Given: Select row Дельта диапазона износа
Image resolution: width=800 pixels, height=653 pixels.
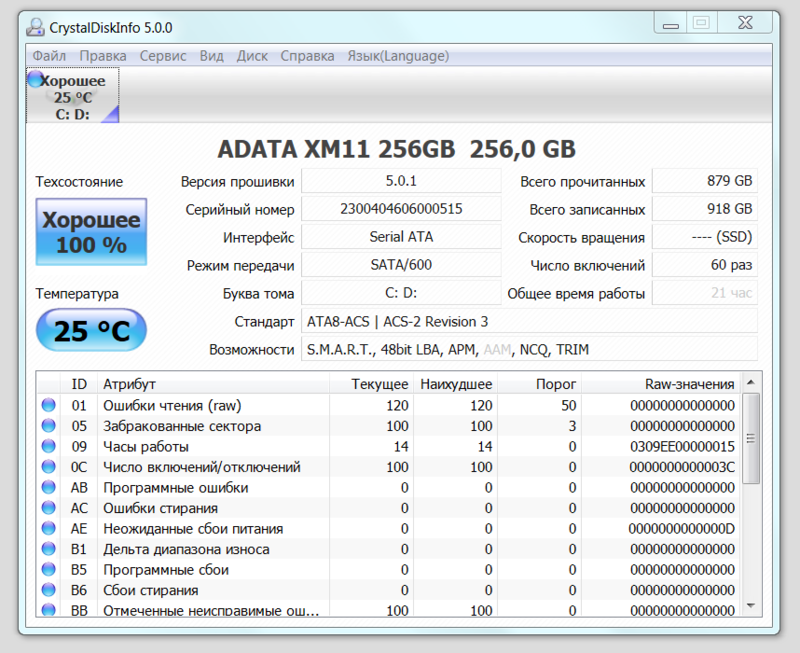Looking at the screenshot, I should point(389,549).
